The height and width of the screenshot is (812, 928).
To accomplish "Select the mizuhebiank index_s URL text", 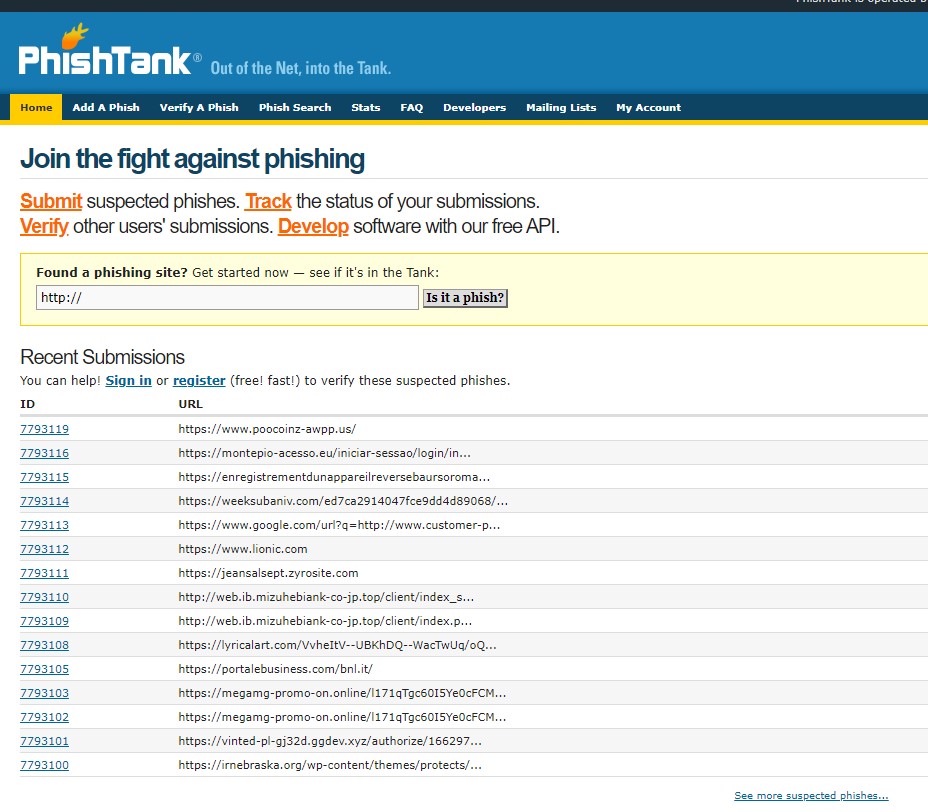I will (x=326, y=597).
